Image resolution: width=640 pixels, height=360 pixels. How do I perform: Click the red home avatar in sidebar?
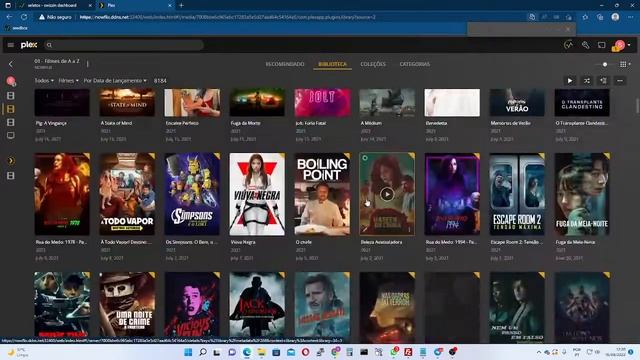[11, 81]
